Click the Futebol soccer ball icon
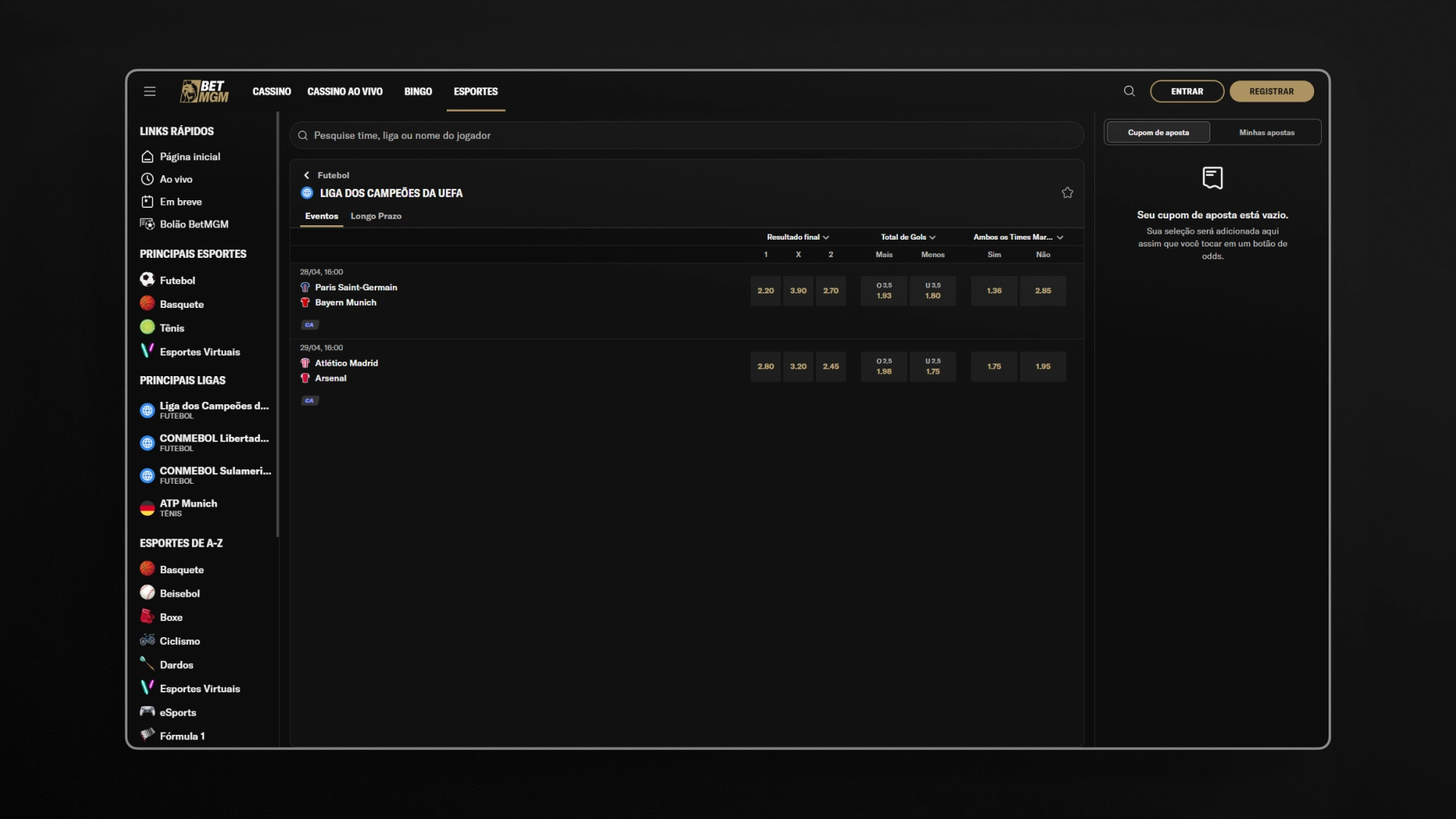Image resolution: width=1456 pixels, height=819 pixels. [147, 280]
